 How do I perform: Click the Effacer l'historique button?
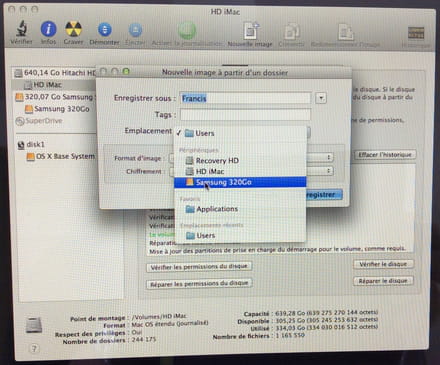pyautogui.click(x=385, y=155)
